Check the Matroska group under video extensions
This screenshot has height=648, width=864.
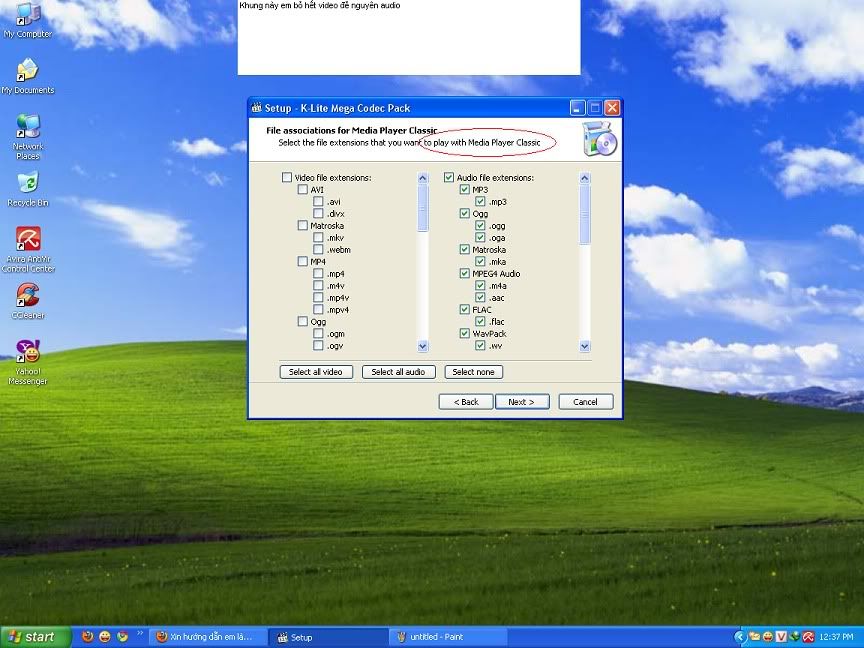coord(303,225)
